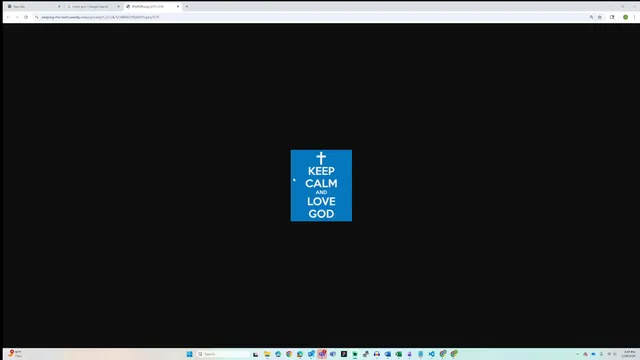Click the address bar URL
Viewport: 640px width, 360px height.
[x=100, y=17]
